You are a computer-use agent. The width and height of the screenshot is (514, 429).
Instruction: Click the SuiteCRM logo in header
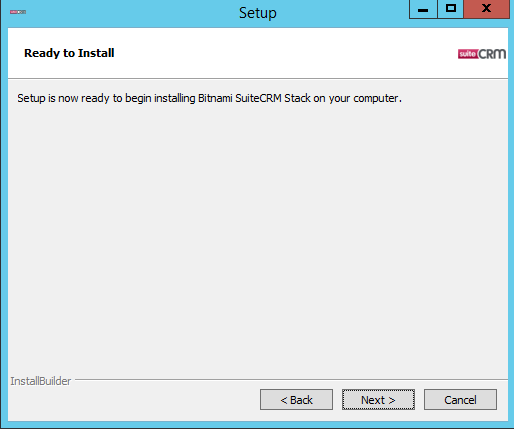coord(482,54)
